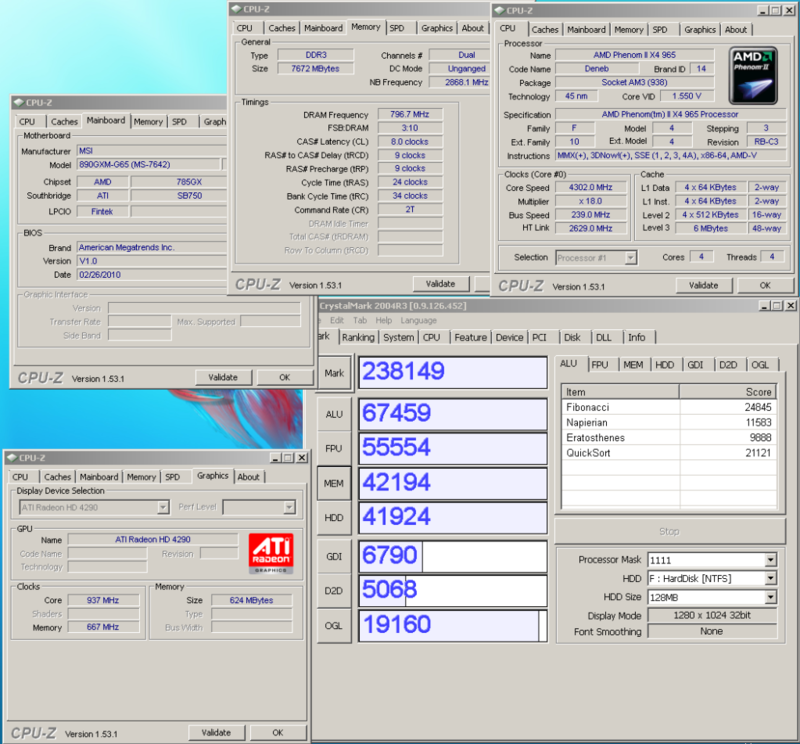Click title bar icon of Mainboard CPU-Z window
The image size is (800, 744).
[18, 102]
